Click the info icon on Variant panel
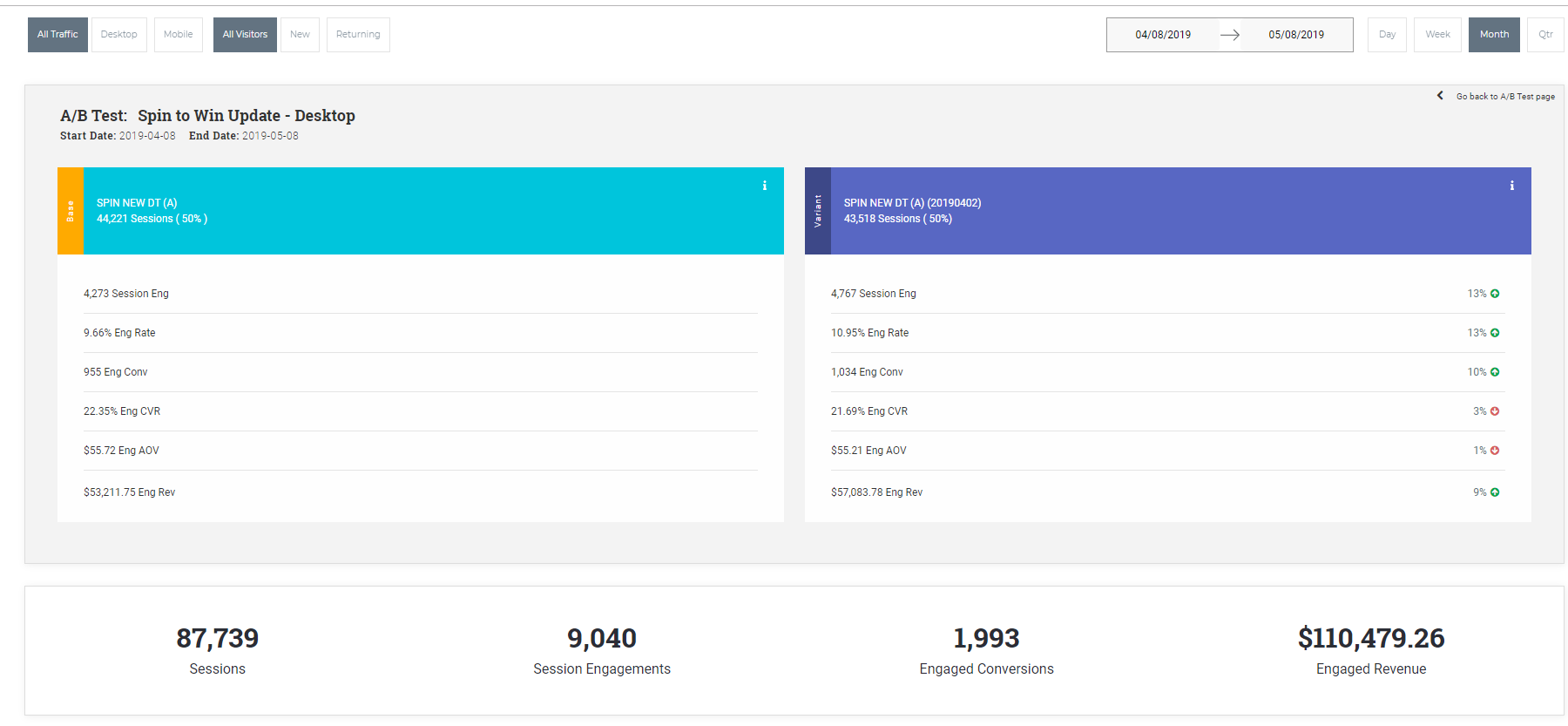Screen dimensions: 1568x726 [1512, 186]
